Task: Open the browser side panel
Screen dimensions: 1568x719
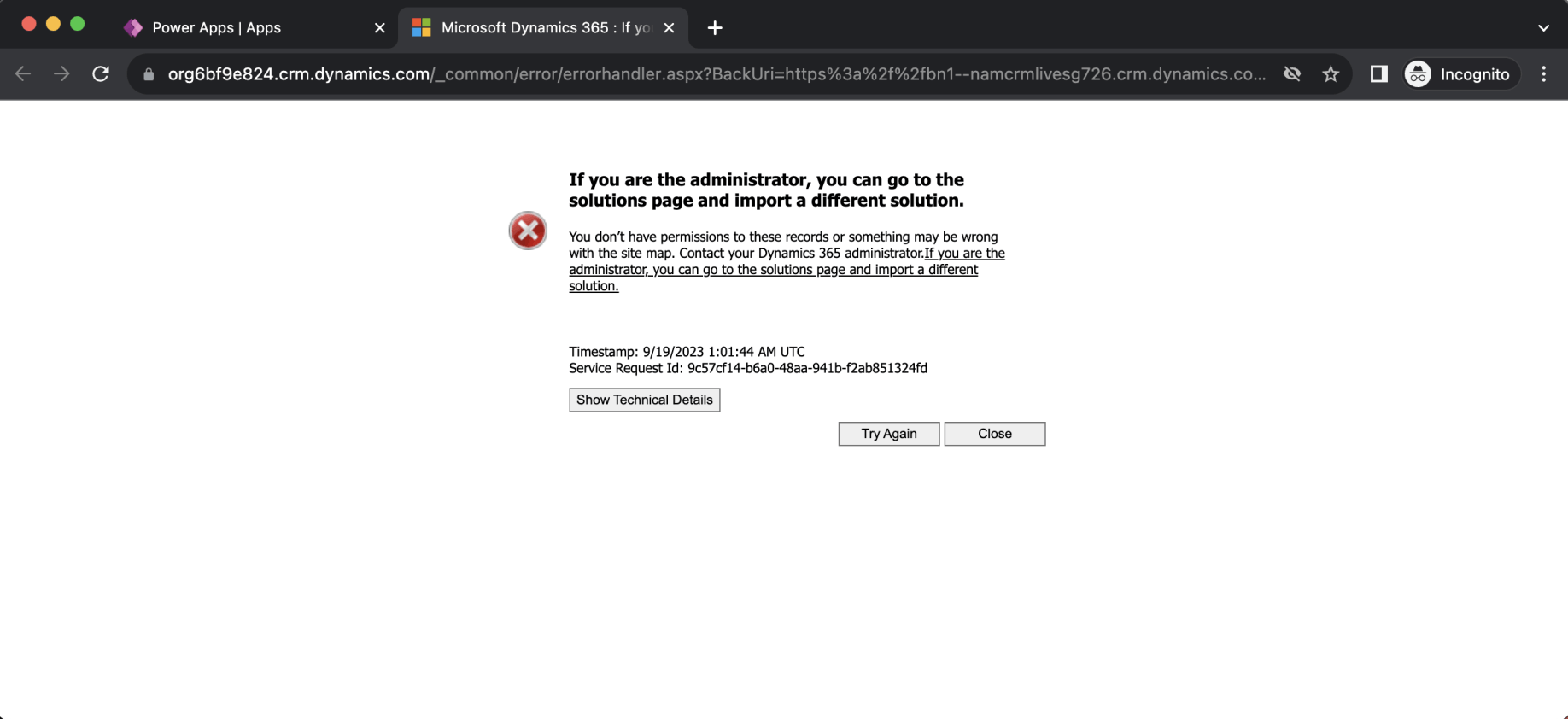Action: tap(1378, 74)
